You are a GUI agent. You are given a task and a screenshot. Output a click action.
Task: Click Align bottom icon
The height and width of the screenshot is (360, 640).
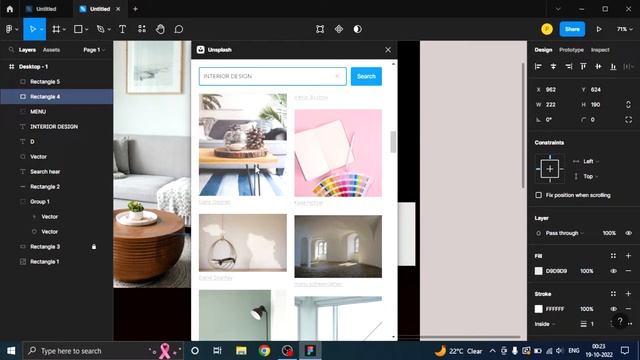tap(613, 66)
